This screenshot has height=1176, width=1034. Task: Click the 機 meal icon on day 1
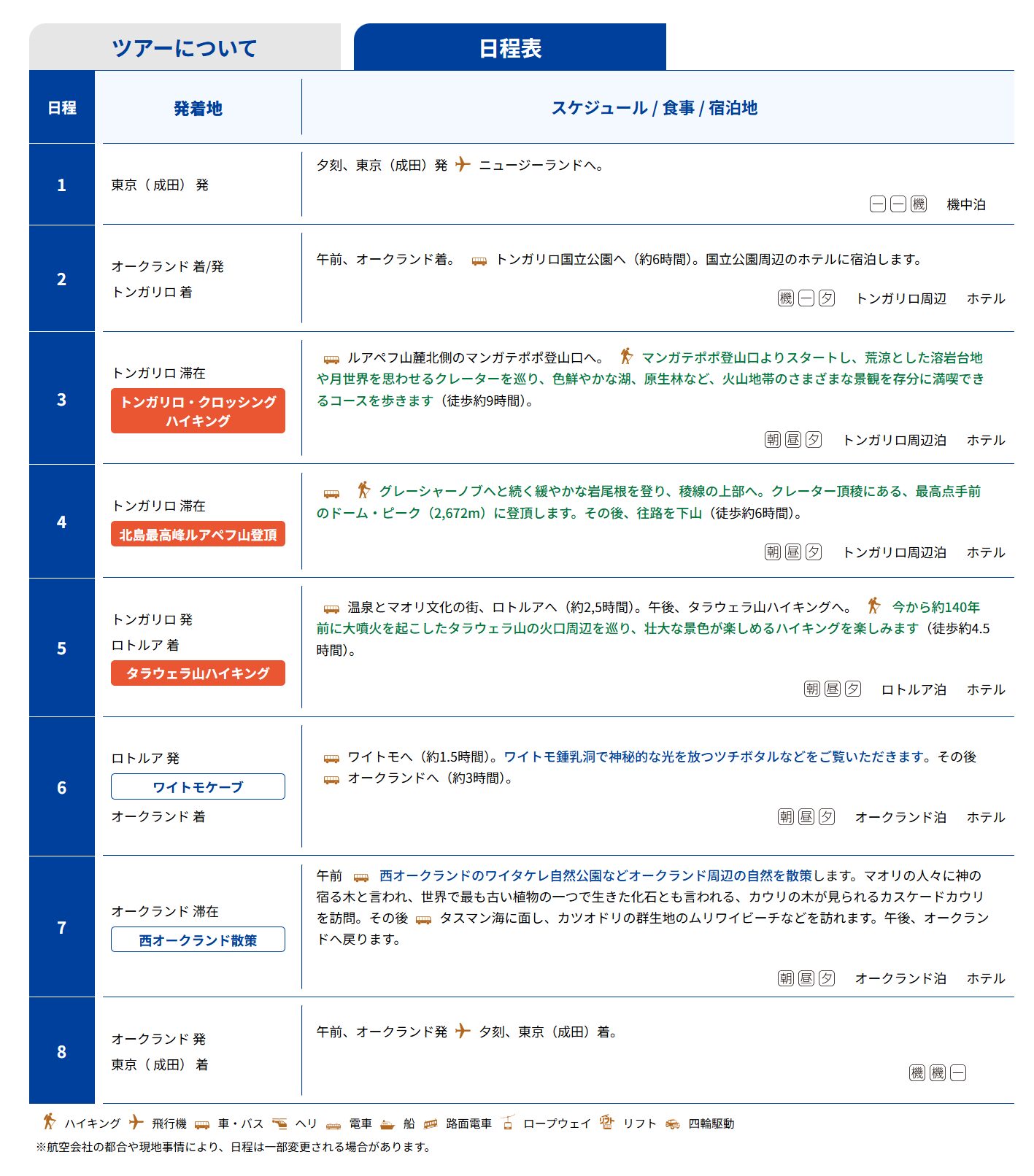coord(919,205)
